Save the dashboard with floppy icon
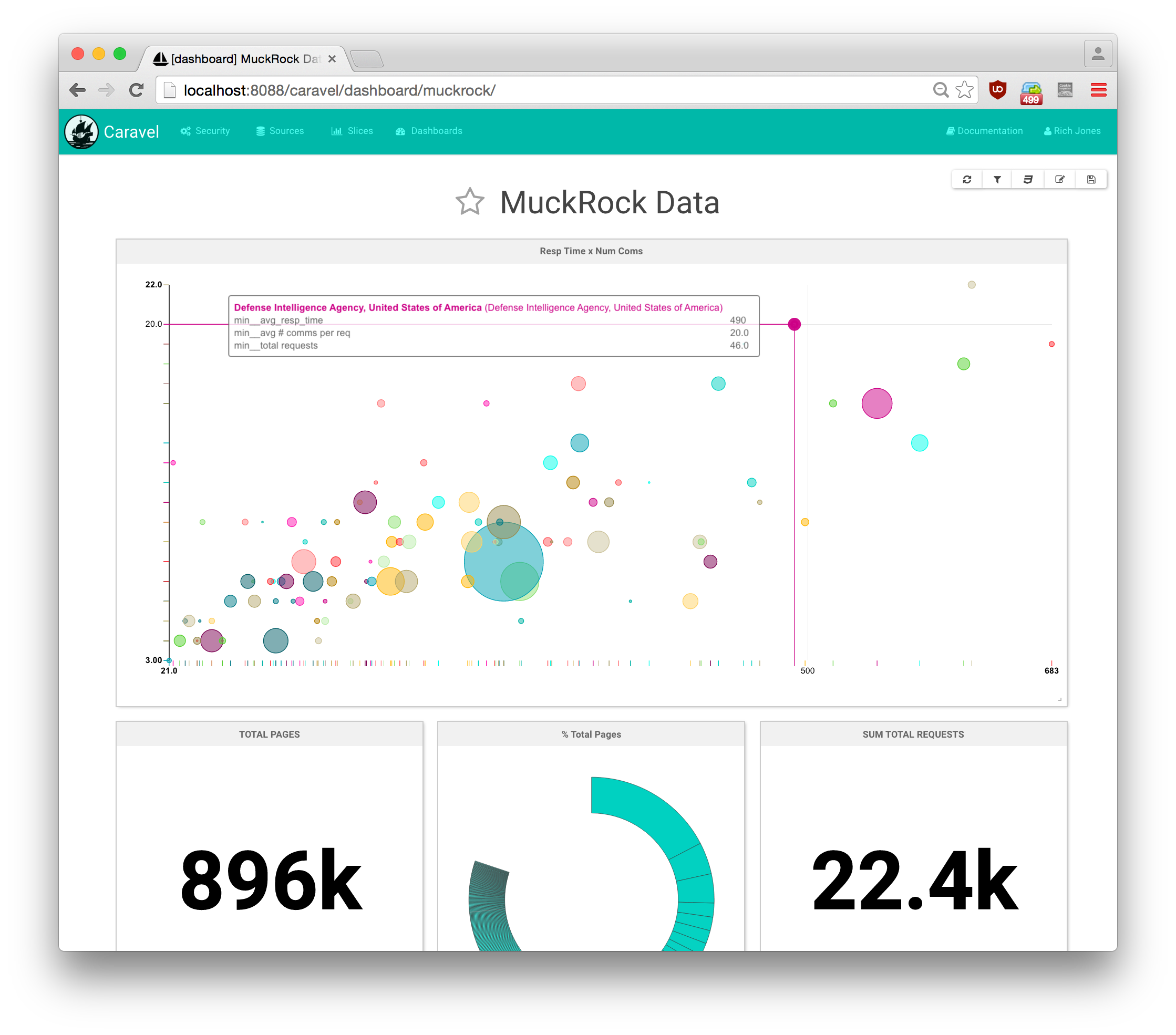 [x=1091, y=180]
